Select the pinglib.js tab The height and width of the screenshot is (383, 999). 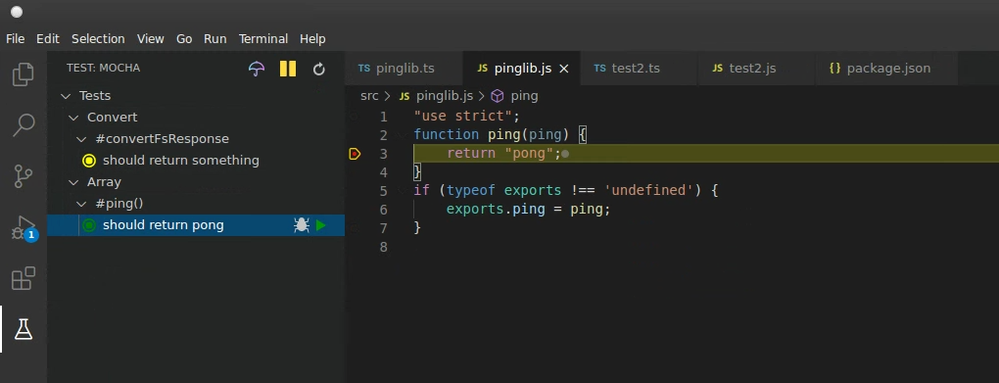(x=522, y=68)
